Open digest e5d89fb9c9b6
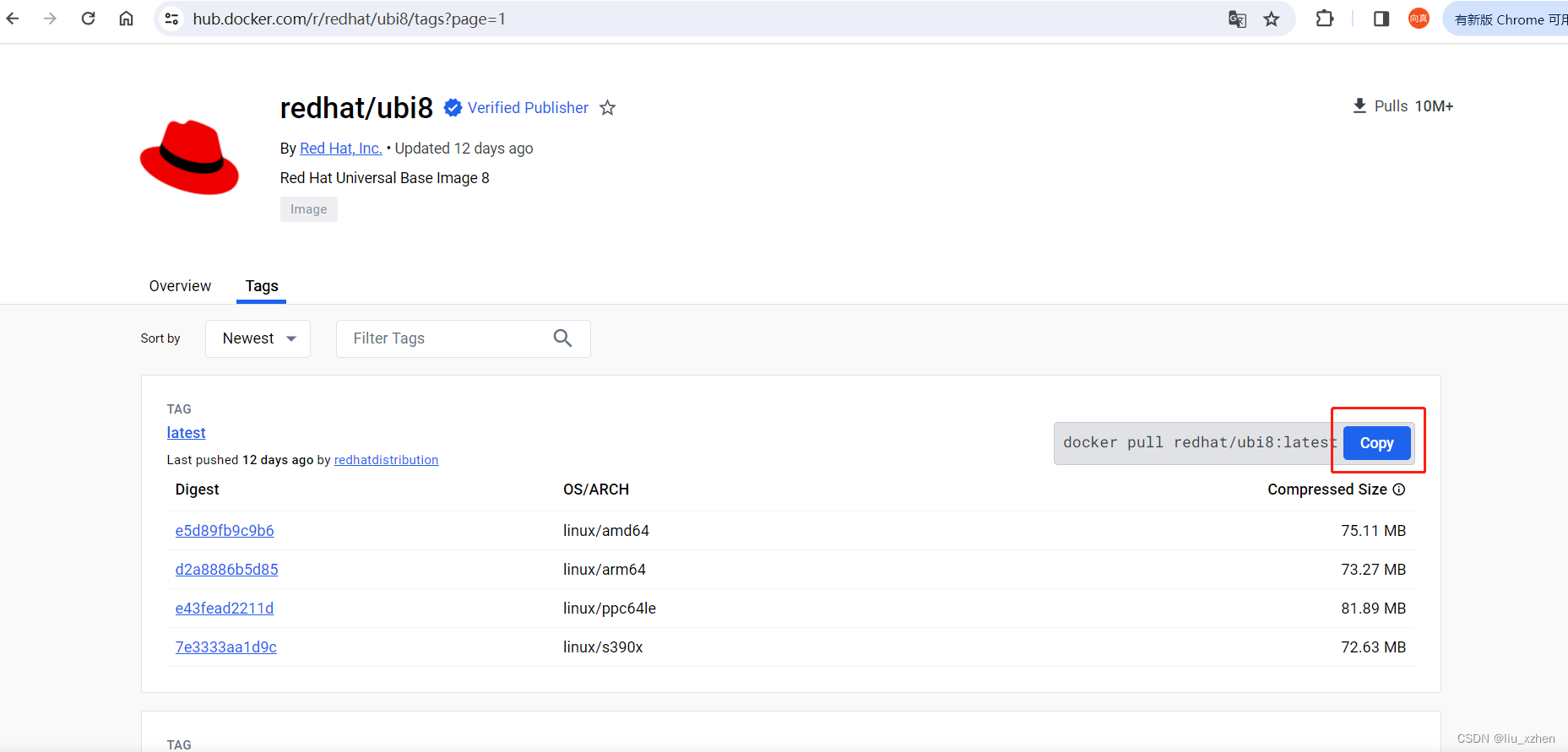 click(x=225, y=531)
